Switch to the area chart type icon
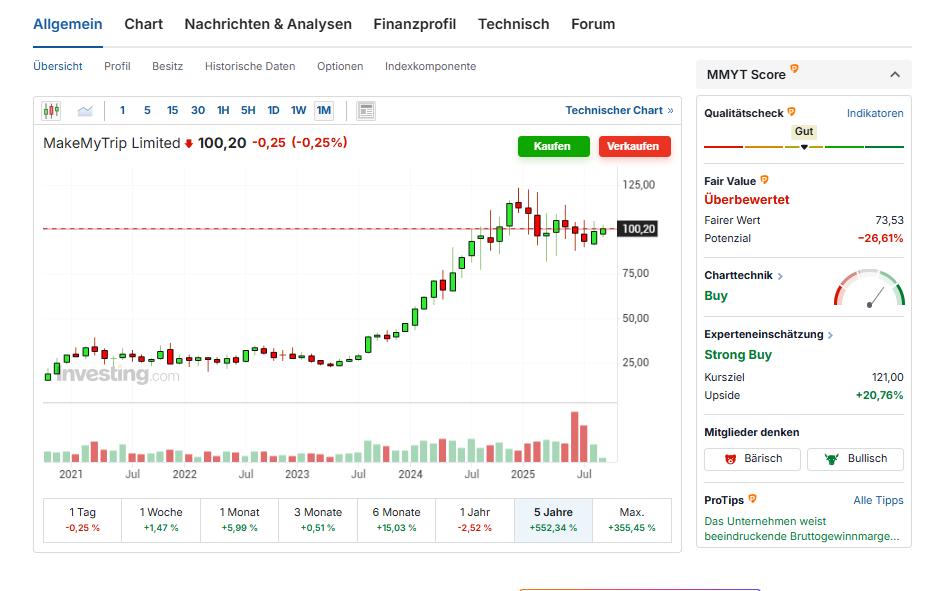This screenshot has height=591, width=929. point(85,111)
